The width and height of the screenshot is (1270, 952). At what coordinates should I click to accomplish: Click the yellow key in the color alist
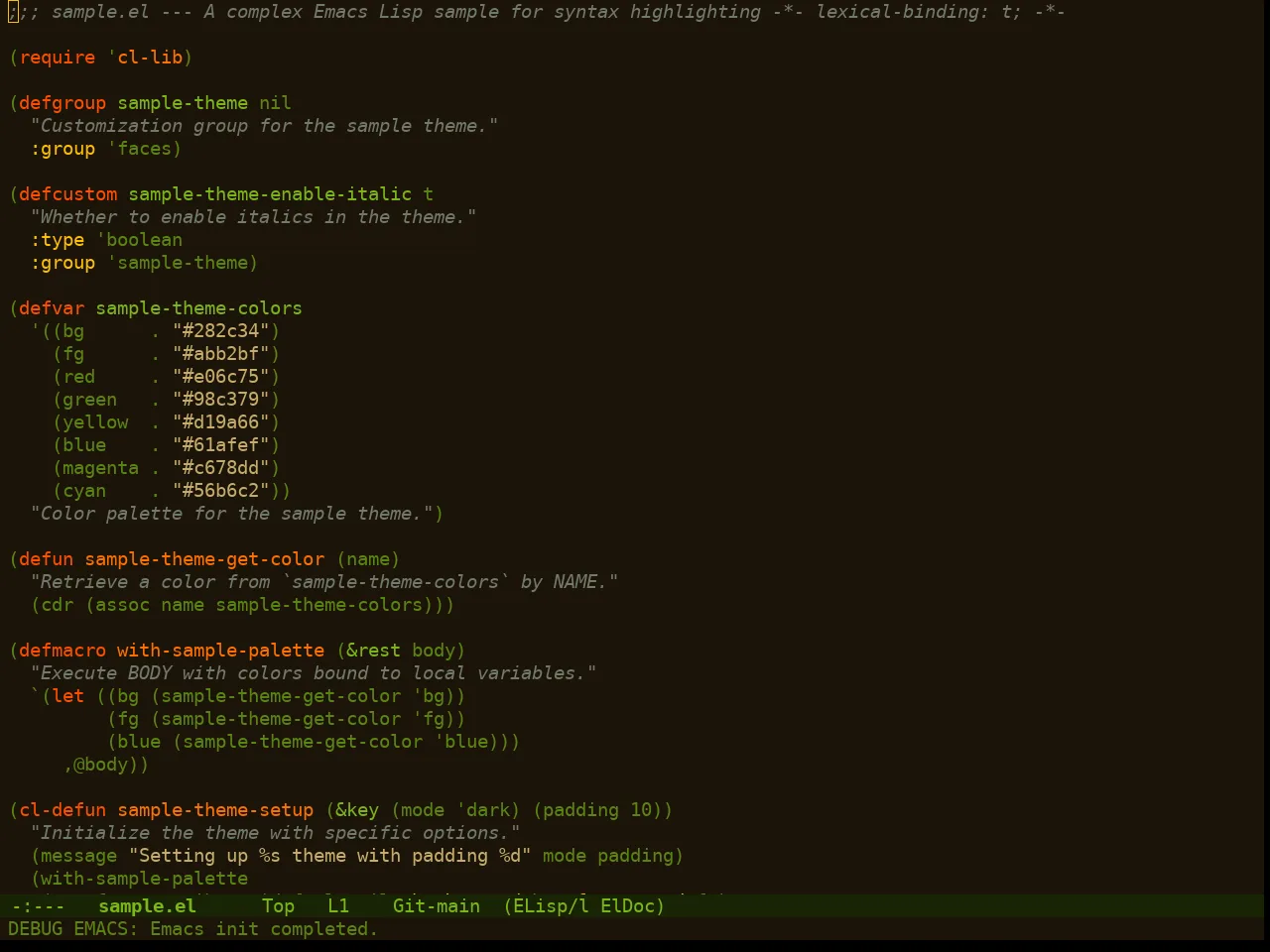tap(95, 422)
